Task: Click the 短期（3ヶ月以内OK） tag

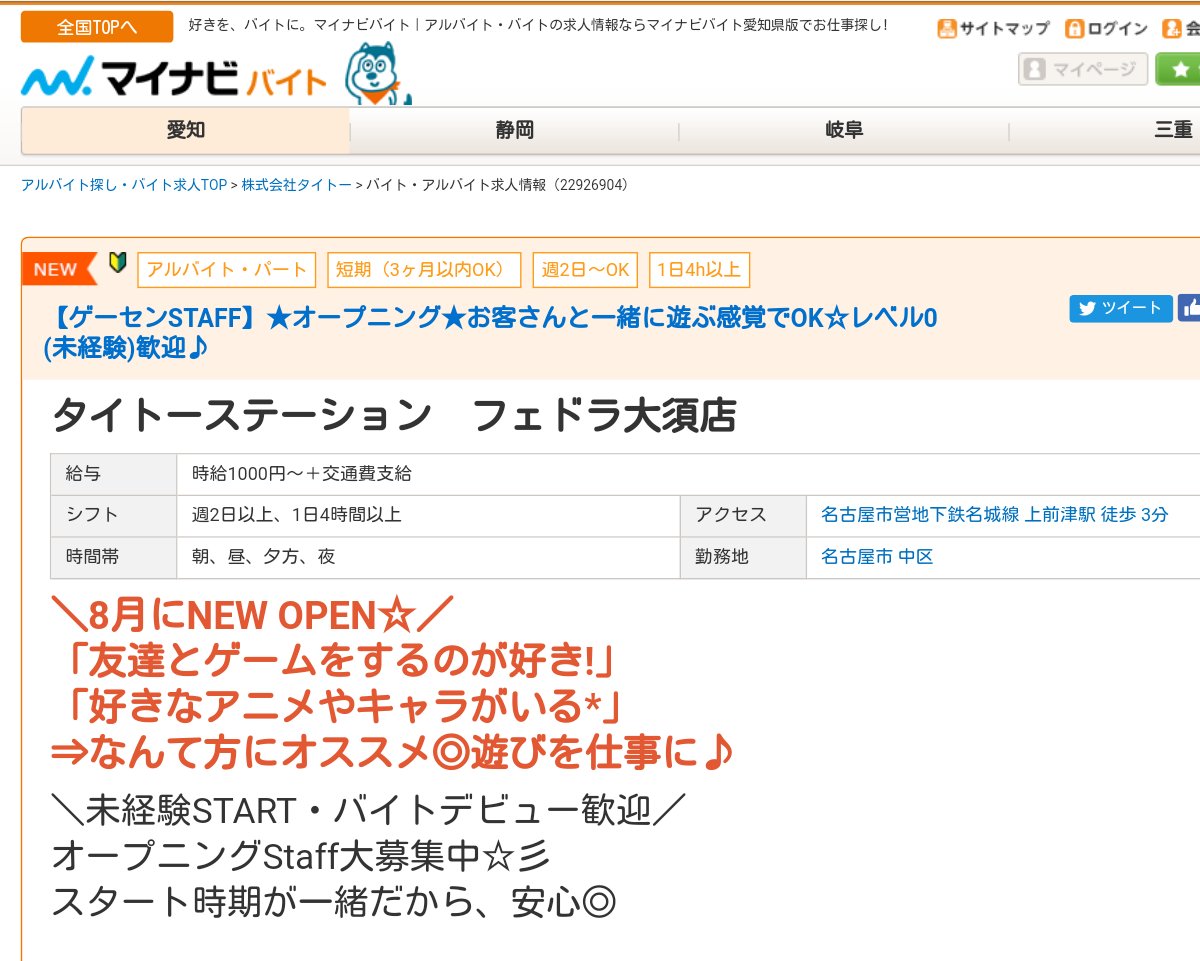Action: click(424, 270)
